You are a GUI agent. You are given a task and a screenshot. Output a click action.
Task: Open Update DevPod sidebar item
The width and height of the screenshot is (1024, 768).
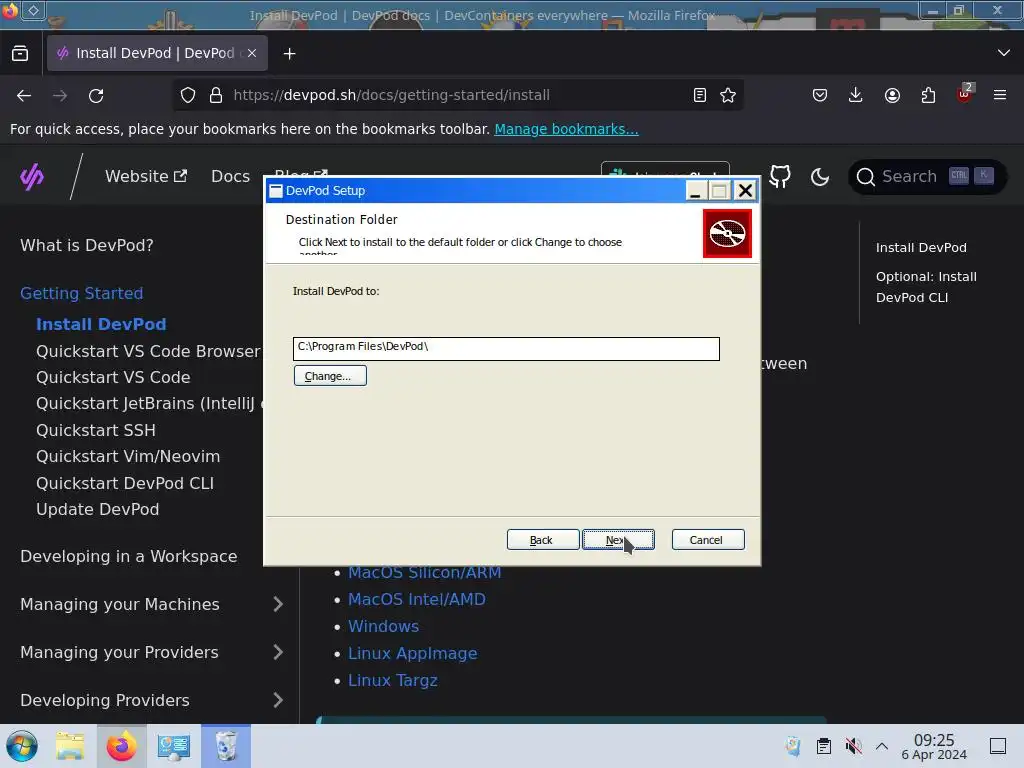point(97,509)
